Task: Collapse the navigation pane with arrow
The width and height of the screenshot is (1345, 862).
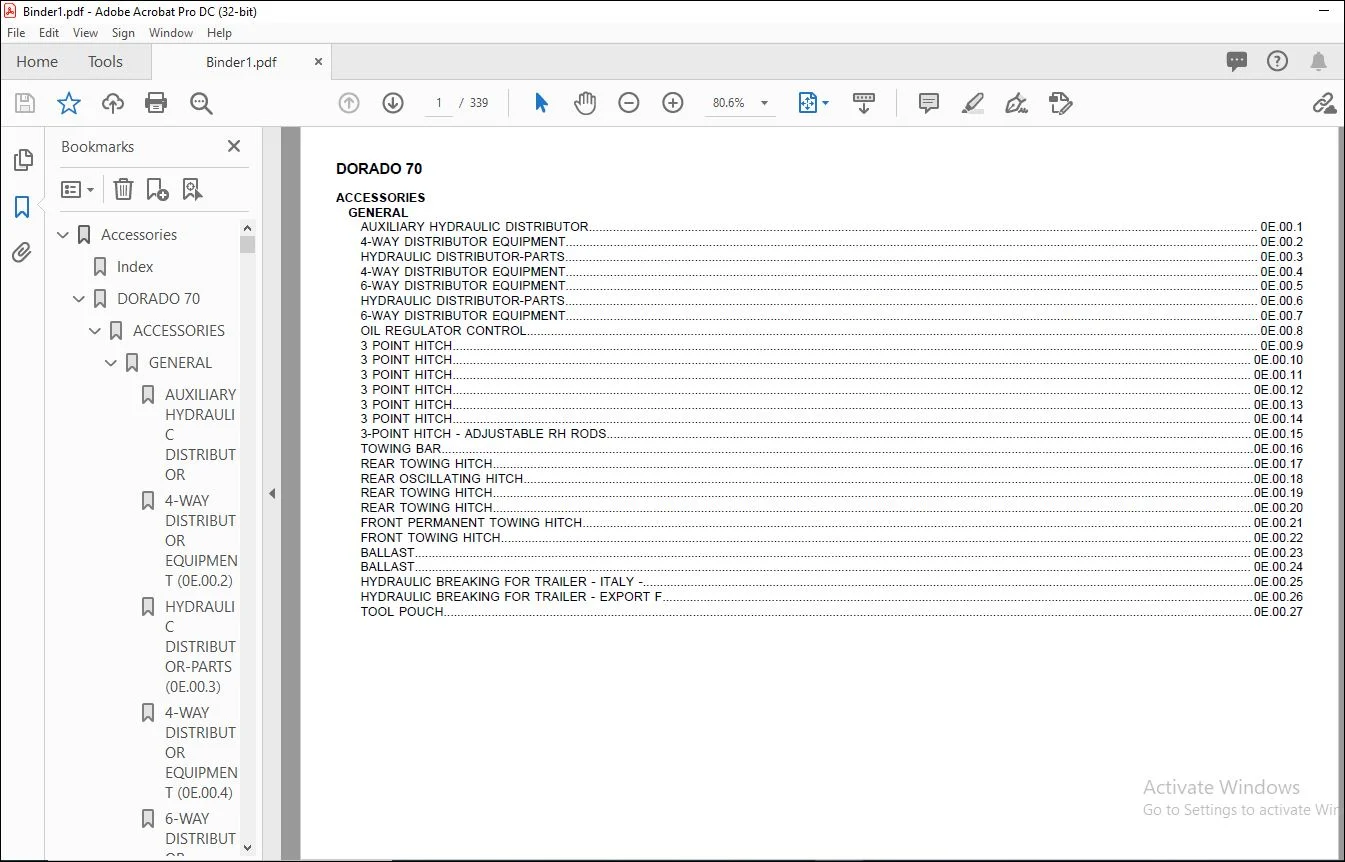Action: click(272, 493)
